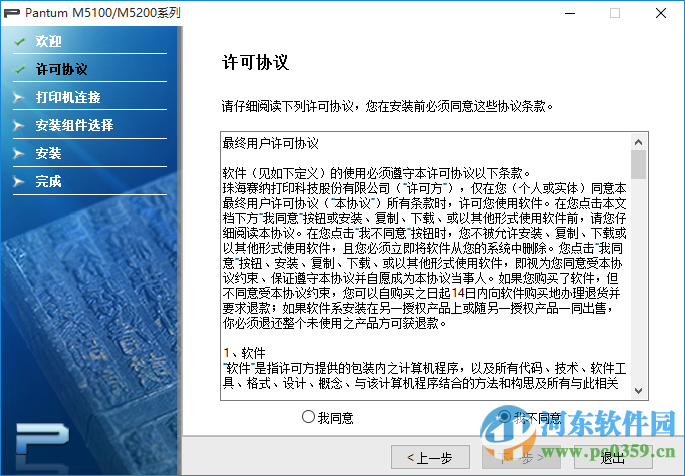Open the 安装组件选择 step in sidebar

pyautogui.click(x=74, y=125)
